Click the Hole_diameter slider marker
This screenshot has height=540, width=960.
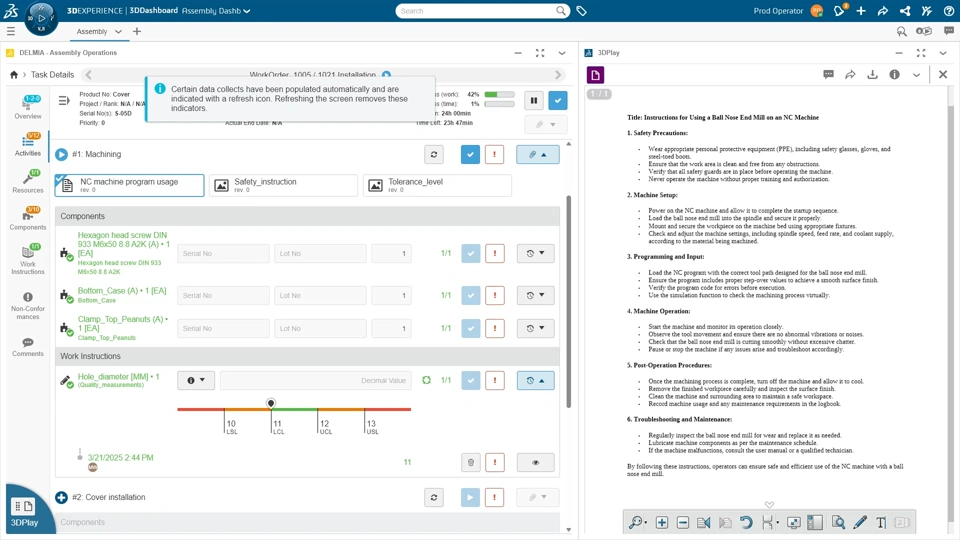tap(271, 403)
